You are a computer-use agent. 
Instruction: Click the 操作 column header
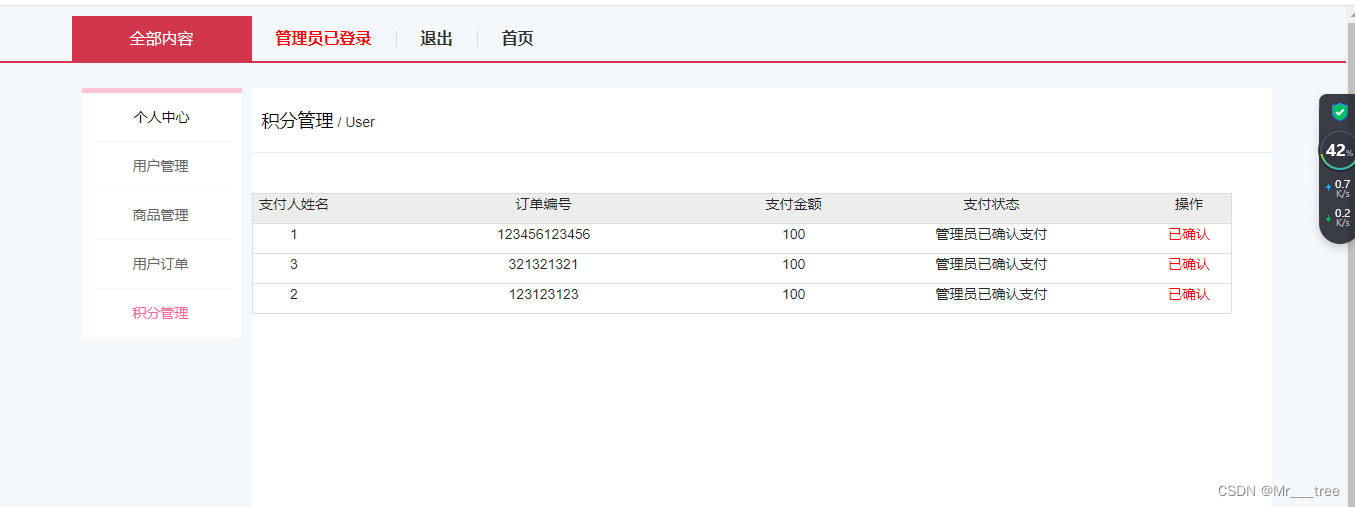pos(1189,204)
